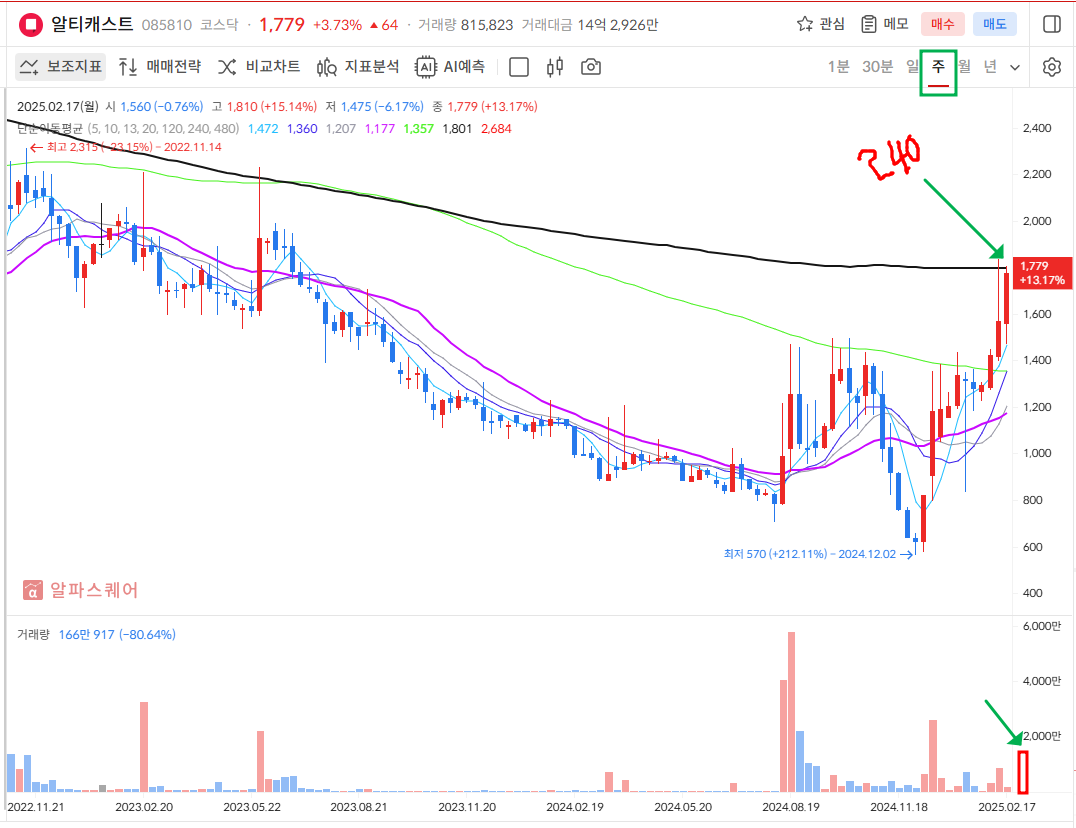The width and height of the screenshot is (1076, 828).
Task: Click the 알티캐스트 stock name
Action: click(92, 24)
